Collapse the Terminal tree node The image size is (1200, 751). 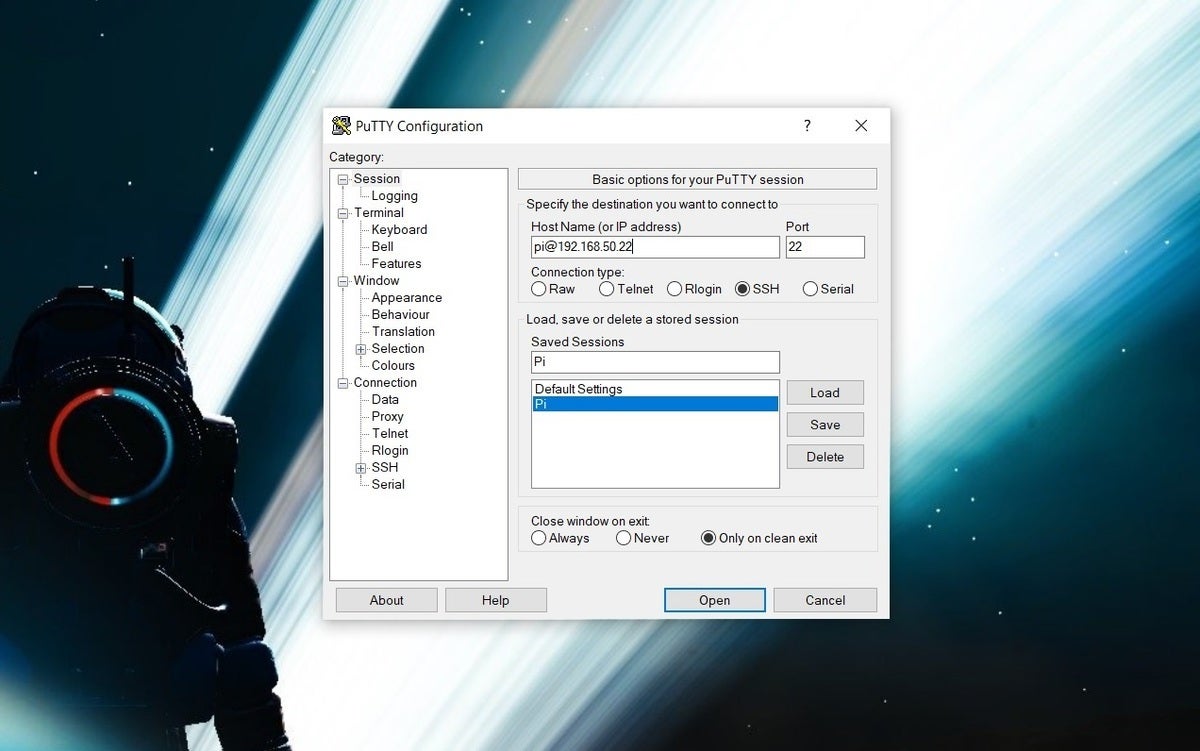point(343,213)
